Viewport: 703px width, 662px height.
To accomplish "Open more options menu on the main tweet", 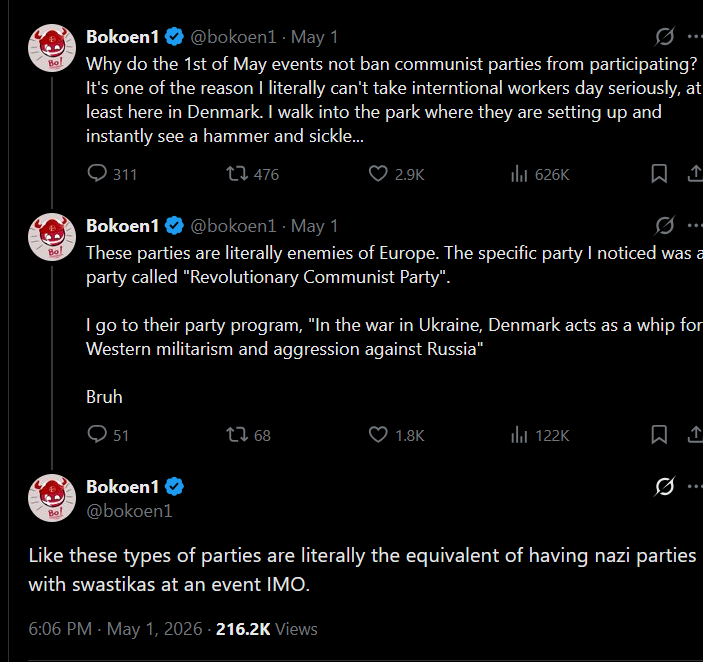I will pos(695,487).
